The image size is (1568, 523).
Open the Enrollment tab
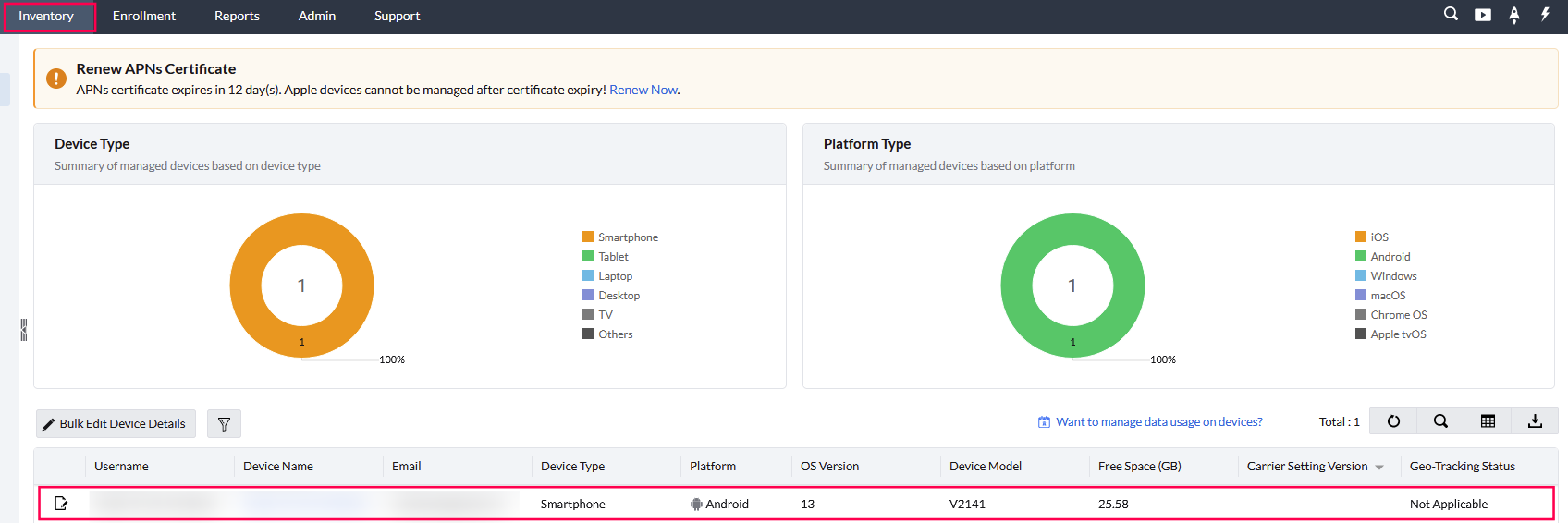click(x=144, y=16)
